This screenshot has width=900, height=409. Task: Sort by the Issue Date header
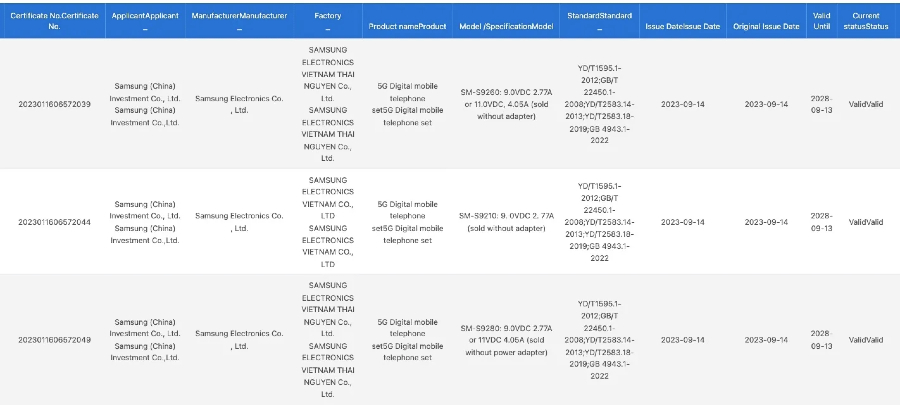(682, 25)
